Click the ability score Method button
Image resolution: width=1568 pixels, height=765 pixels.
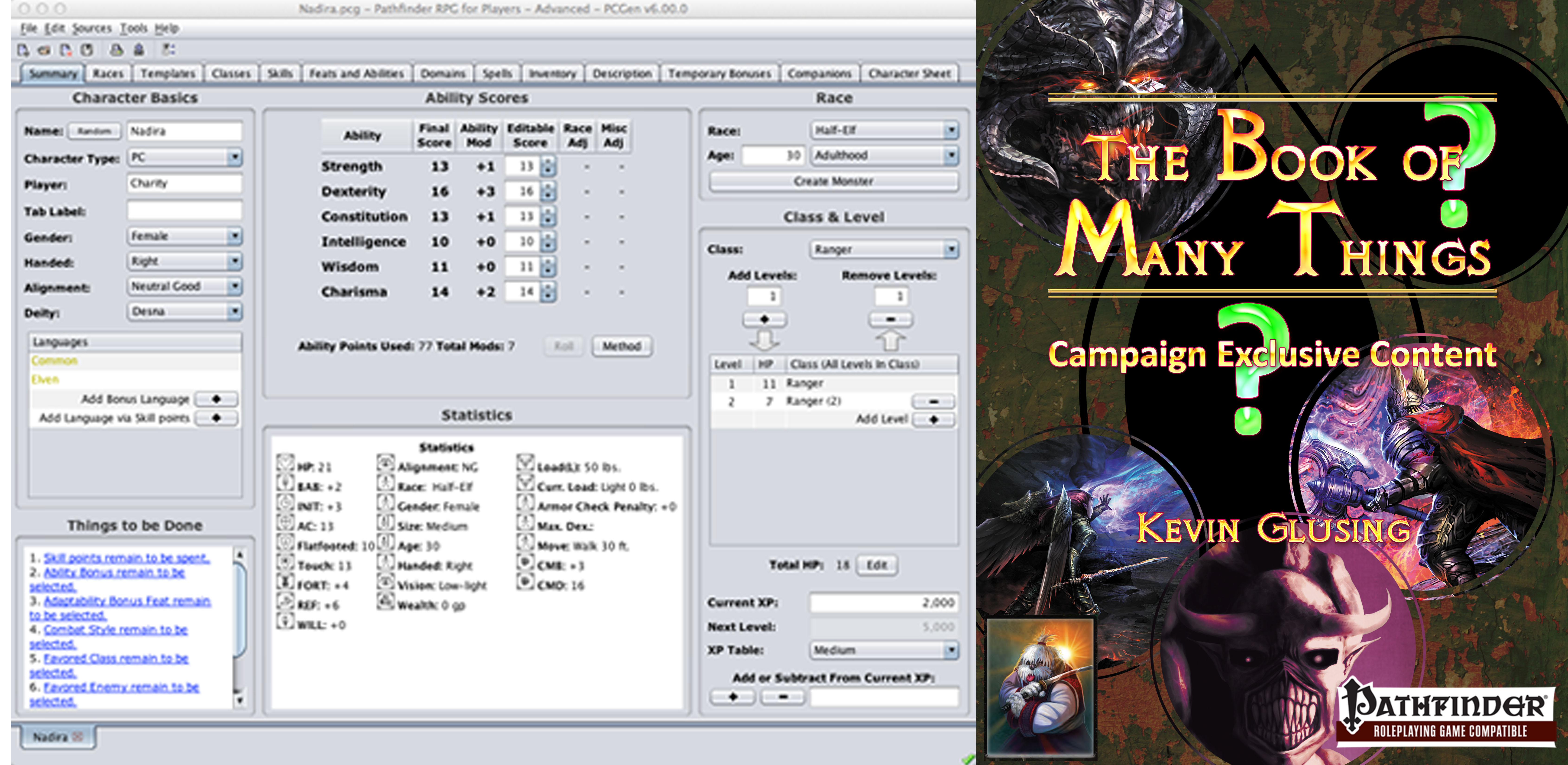pos(622,346)
